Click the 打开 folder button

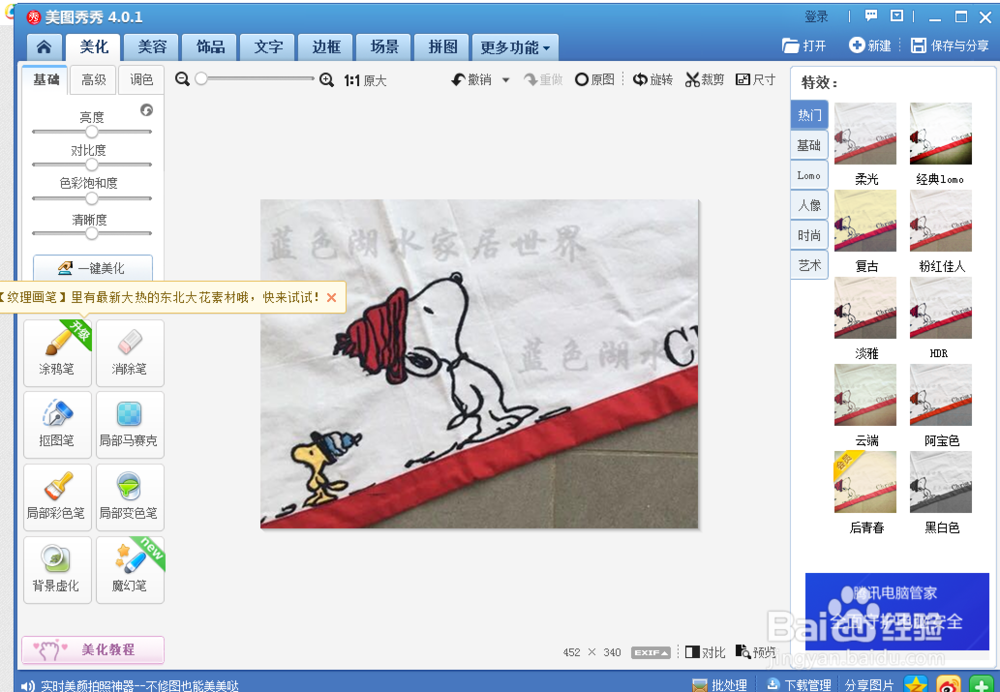(x=804, y=45)
